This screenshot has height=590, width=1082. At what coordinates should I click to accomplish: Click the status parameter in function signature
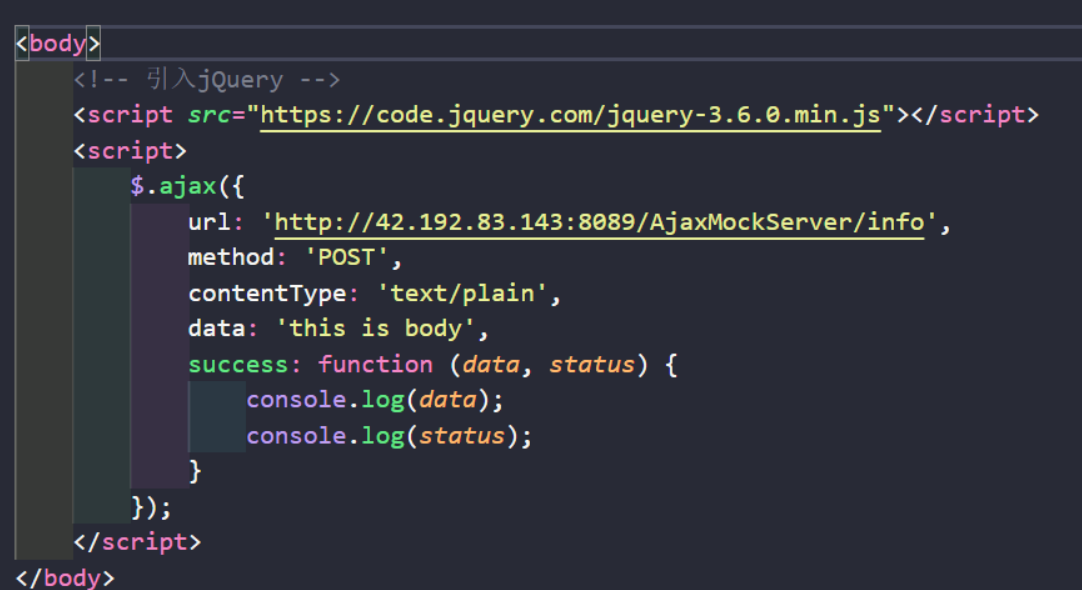(x=591, y=364)
